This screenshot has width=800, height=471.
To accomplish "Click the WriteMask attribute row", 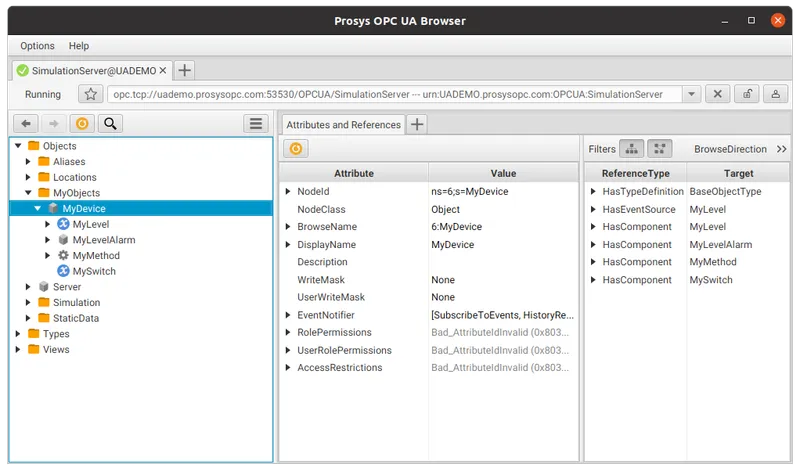I will click(429, 280).
